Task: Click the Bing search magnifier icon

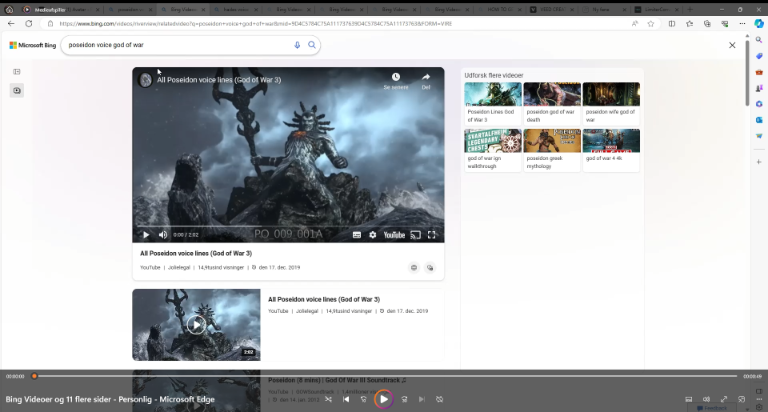Action: (x=312, y=45)
